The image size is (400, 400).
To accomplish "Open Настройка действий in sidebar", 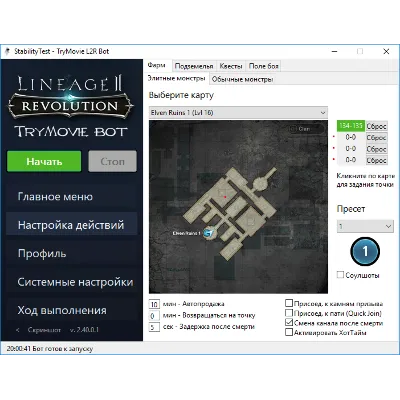I will [x=72, y=225].
